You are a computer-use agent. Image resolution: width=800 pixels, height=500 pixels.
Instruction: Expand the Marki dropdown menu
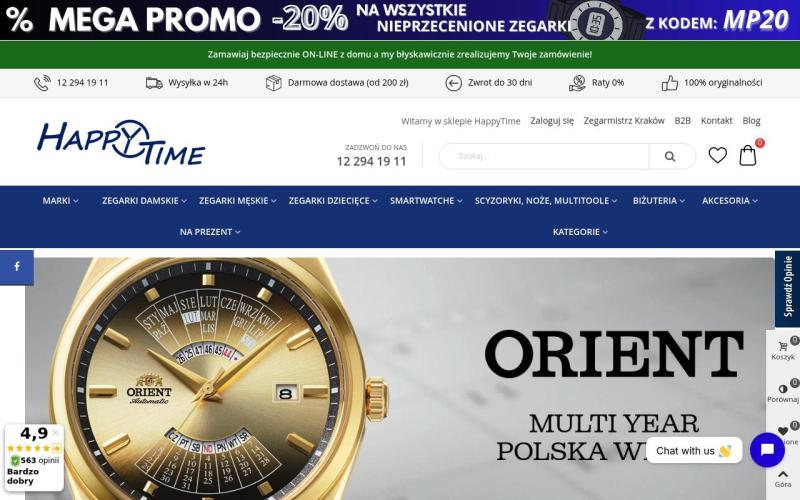pos(60,201)
